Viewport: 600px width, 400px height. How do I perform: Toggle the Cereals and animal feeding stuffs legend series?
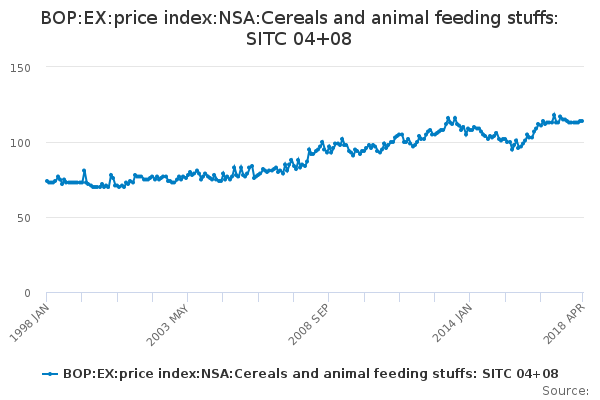[x=310, y=374]
